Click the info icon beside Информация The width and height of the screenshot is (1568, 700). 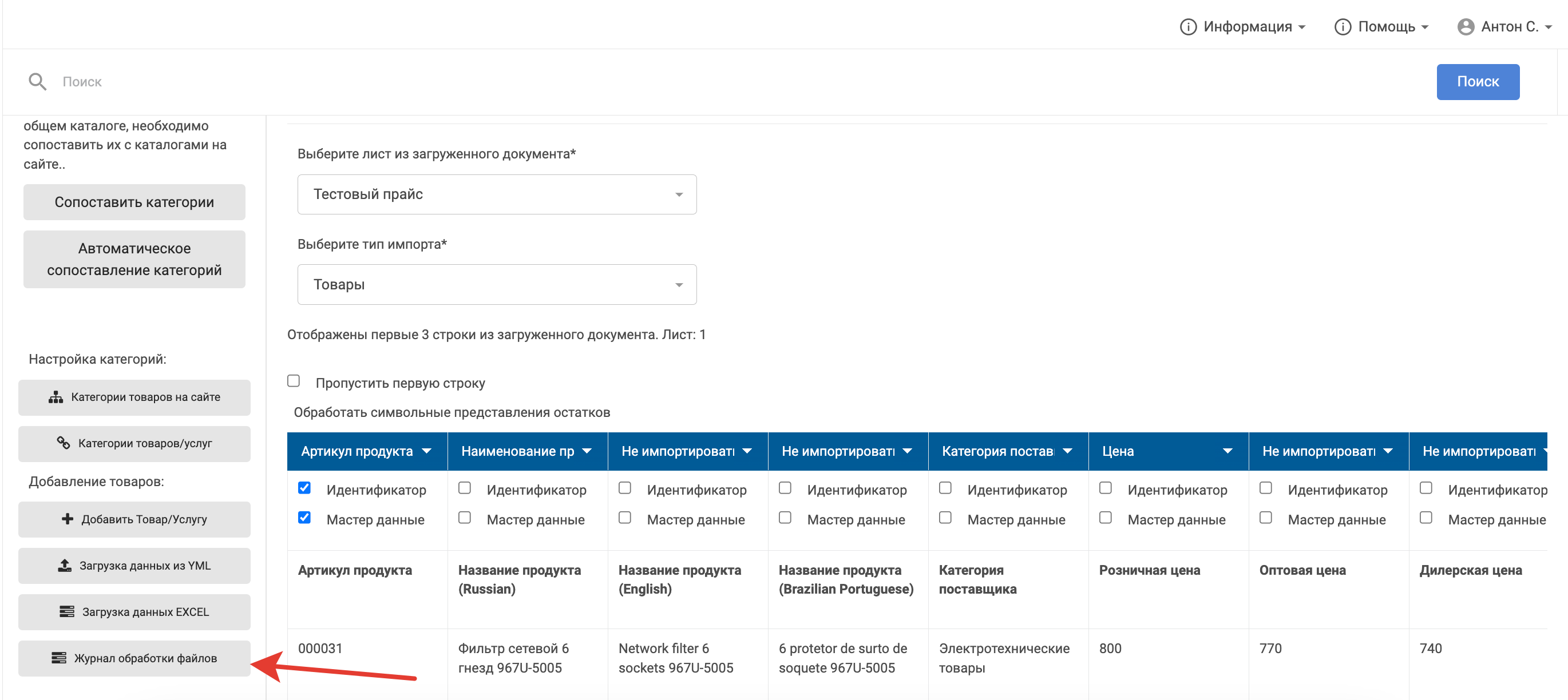[x=1187, y=27]
